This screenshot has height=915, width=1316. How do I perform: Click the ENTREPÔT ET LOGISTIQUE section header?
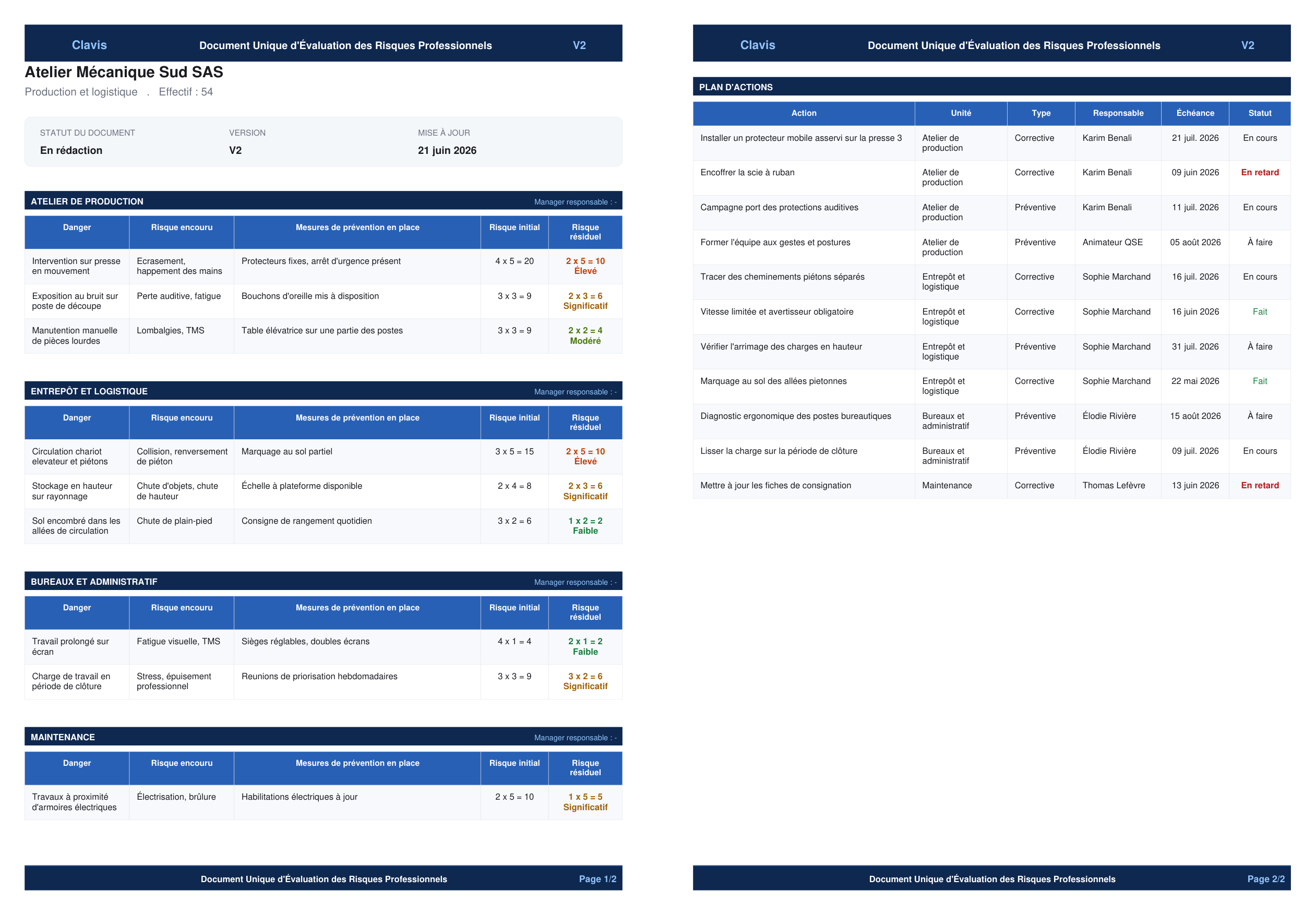[x=324, y=391]
